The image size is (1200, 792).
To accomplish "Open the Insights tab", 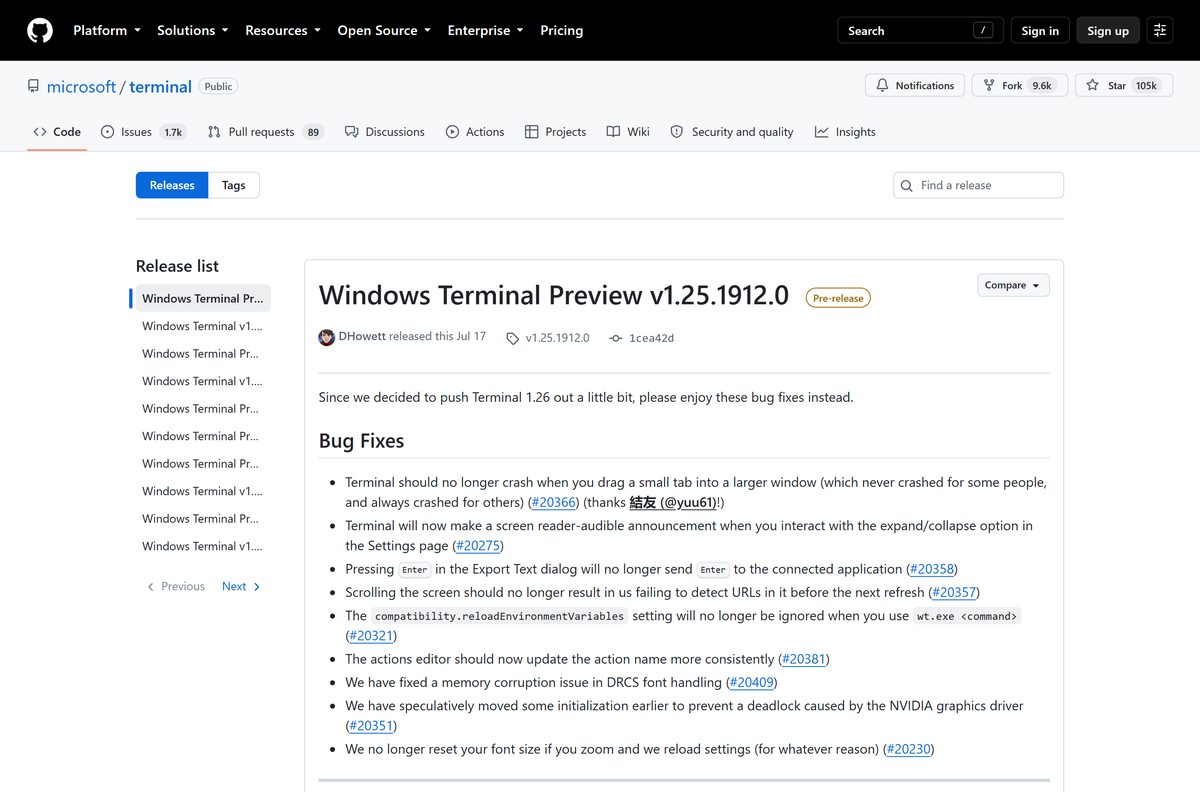I will (x=845, y=132).
